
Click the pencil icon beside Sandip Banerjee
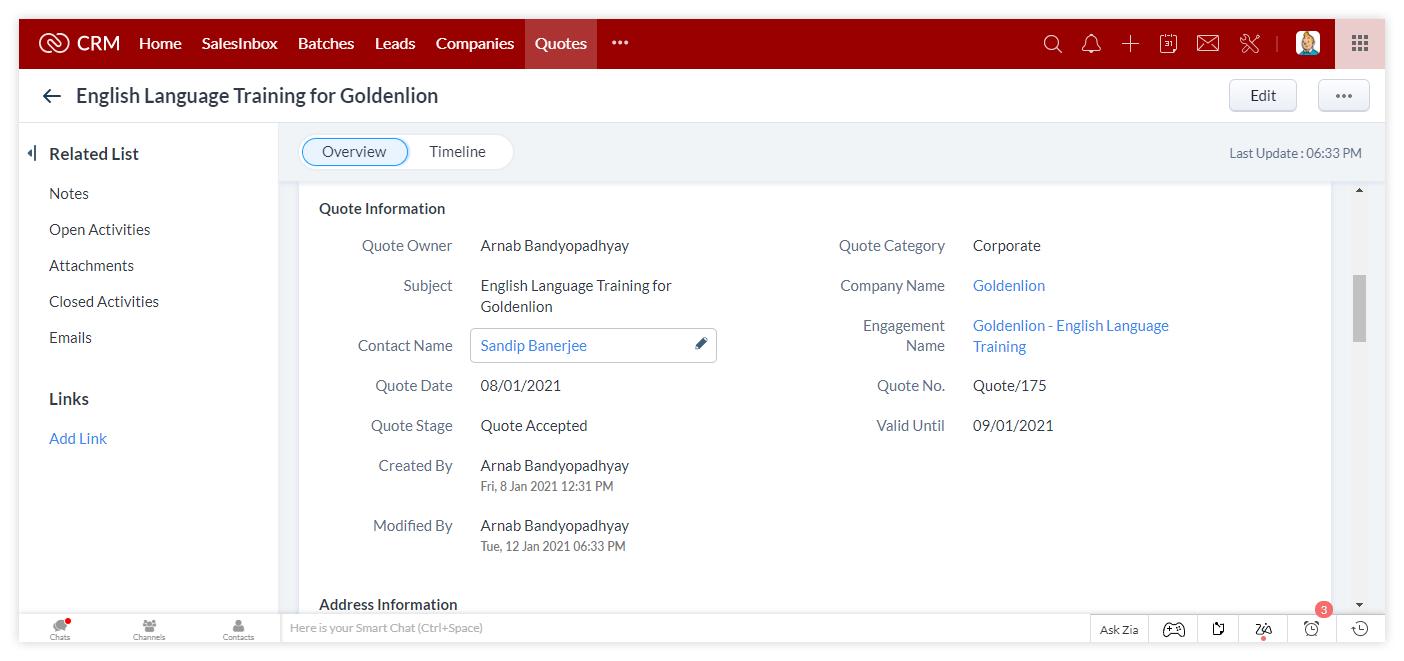pyautogui.click(x=701, y=344)
